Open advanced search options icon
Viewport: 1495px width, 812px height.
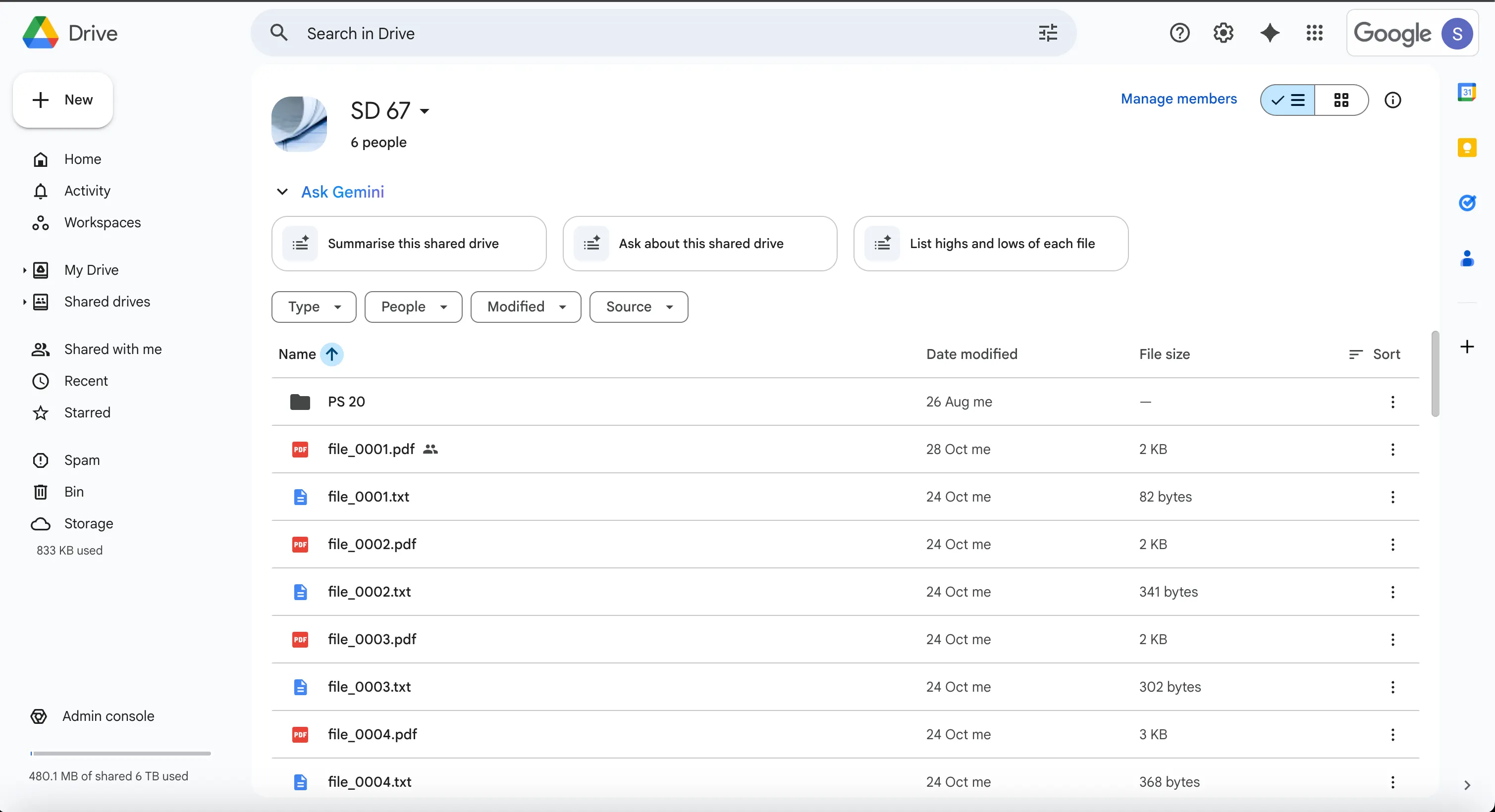(x=1048, y=33)
